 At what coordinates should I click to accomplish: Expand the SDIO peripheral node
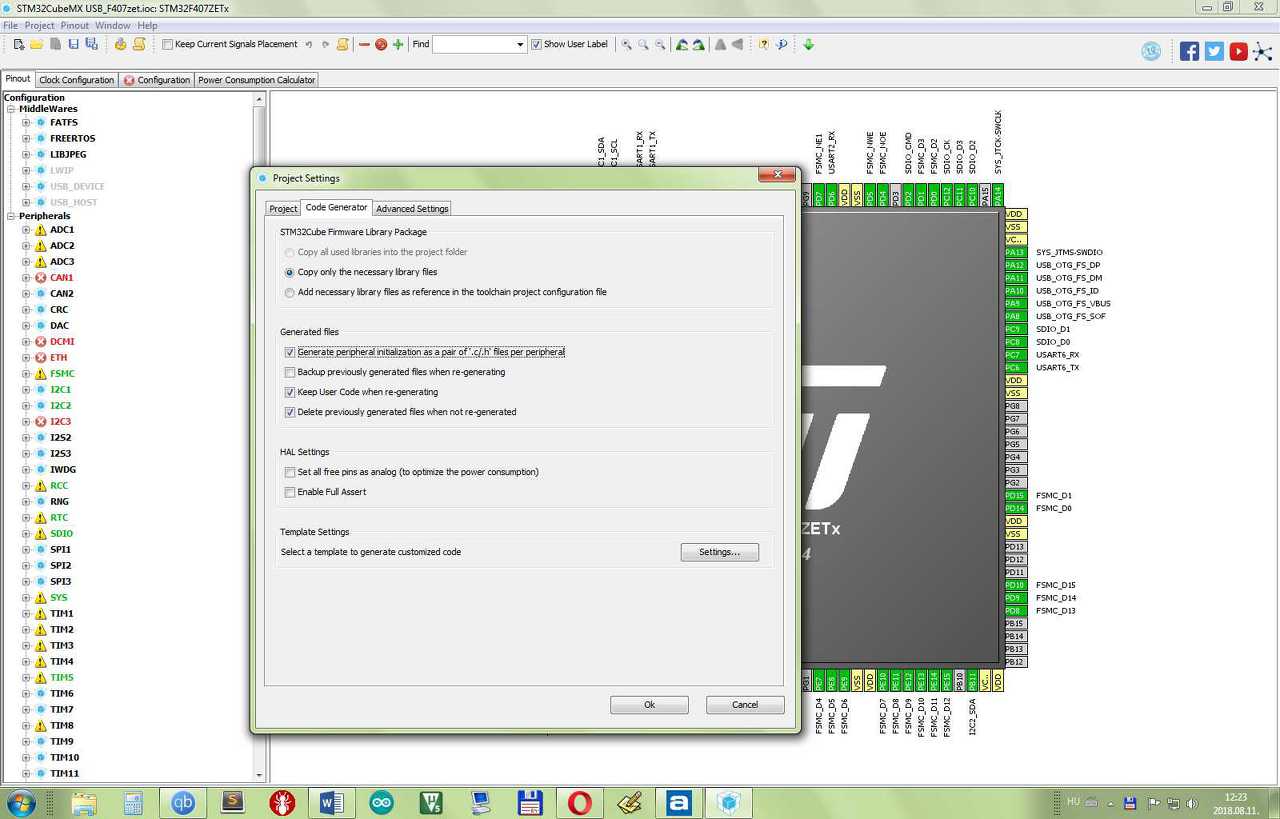point(26,534)
